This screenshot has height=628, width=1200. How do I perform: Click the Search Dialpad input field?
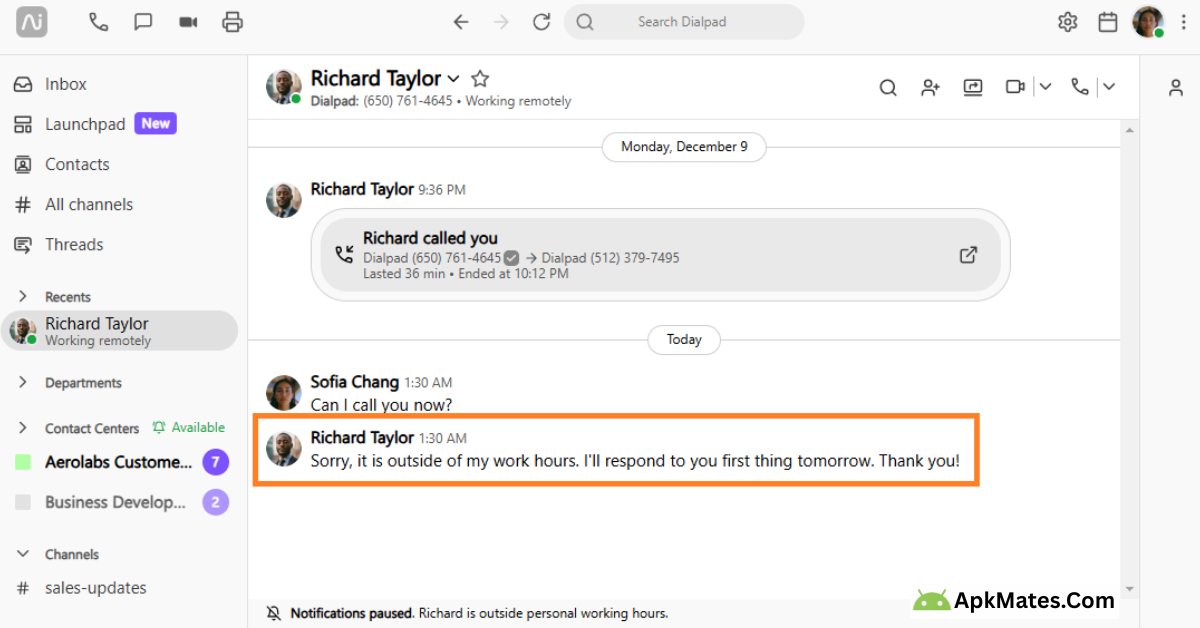684,21
